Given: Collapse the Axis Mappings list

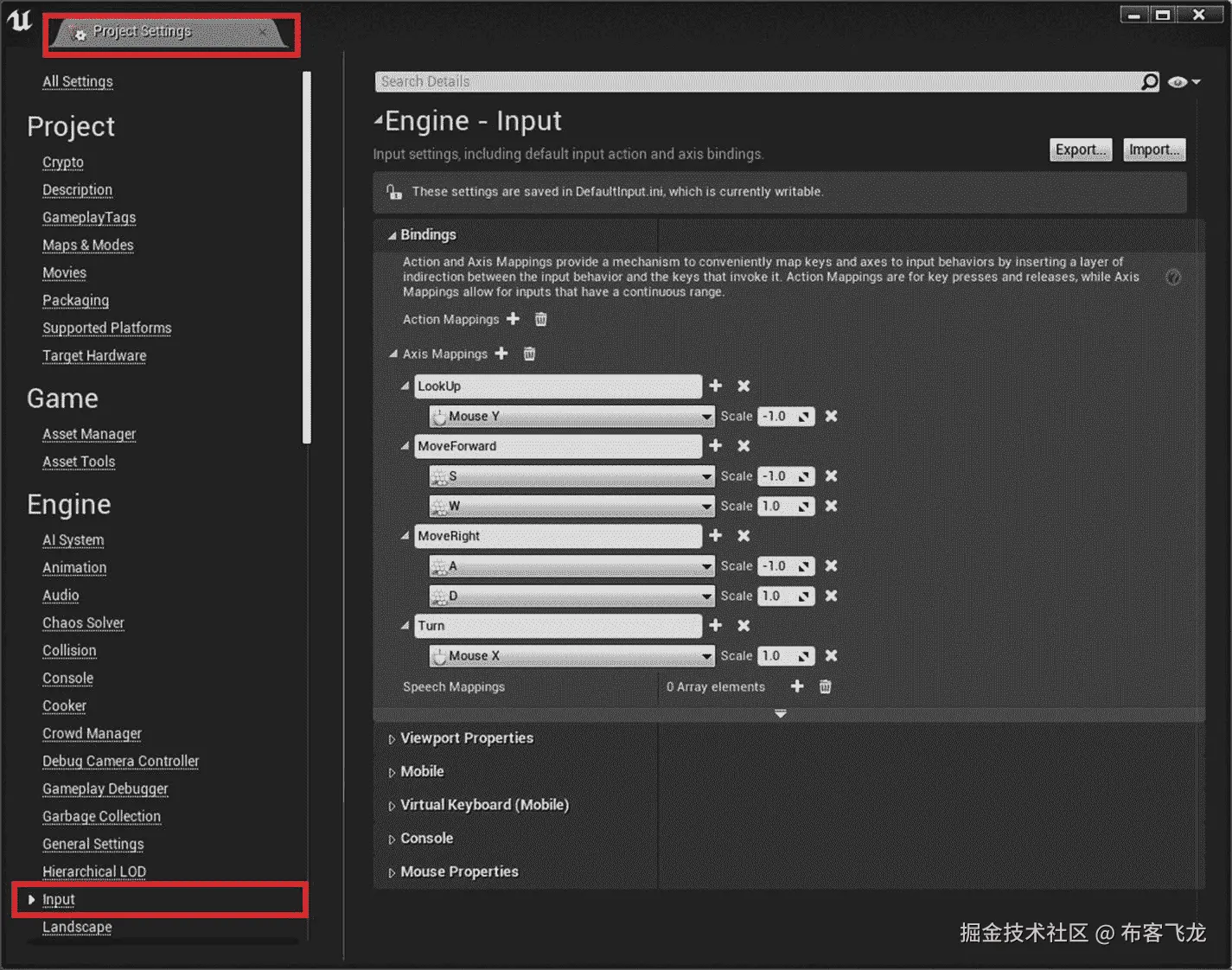Looking at the screenshot, I should [x=393, y=354].
